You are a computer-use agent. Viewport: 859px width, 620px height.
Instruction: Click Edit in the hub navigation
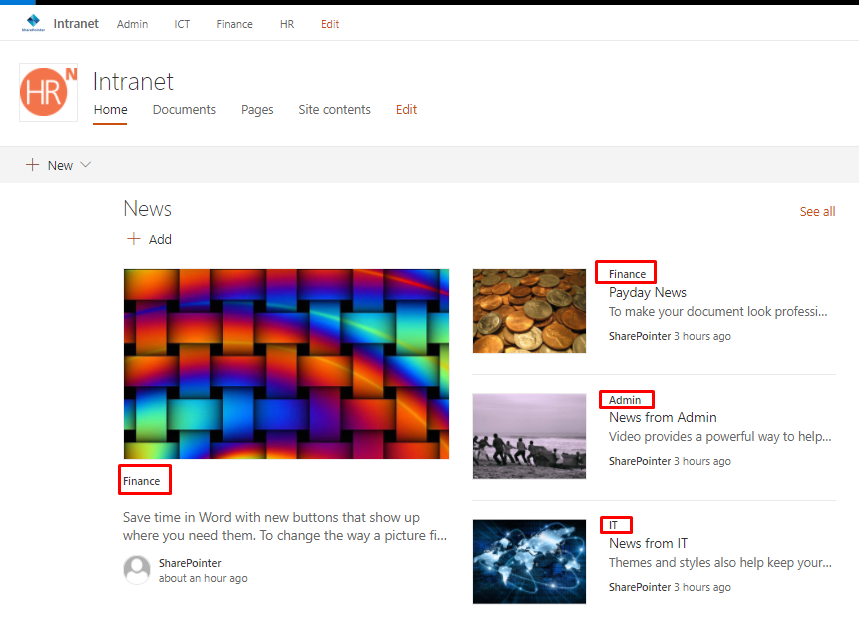coord(330,24)
